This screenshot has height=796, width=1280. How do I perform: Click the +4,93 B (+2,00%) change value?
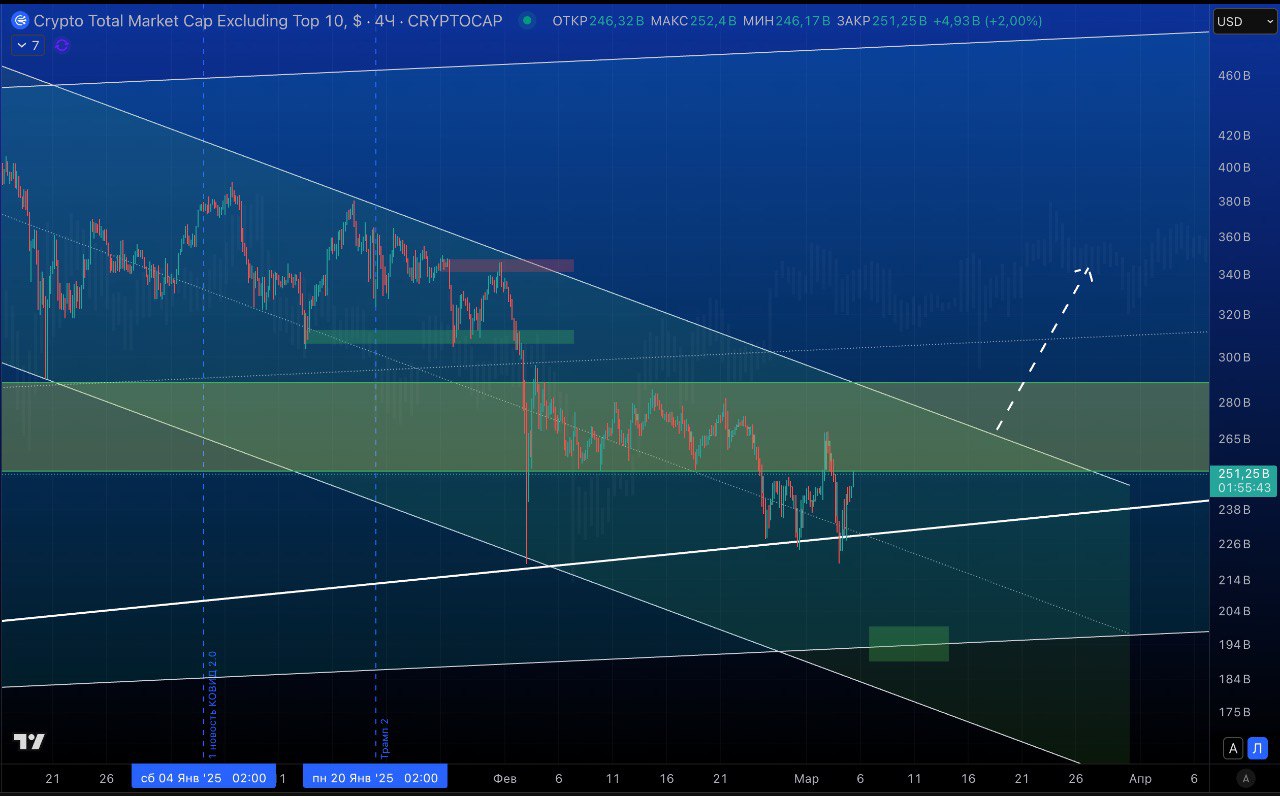(x=987, y=20)
